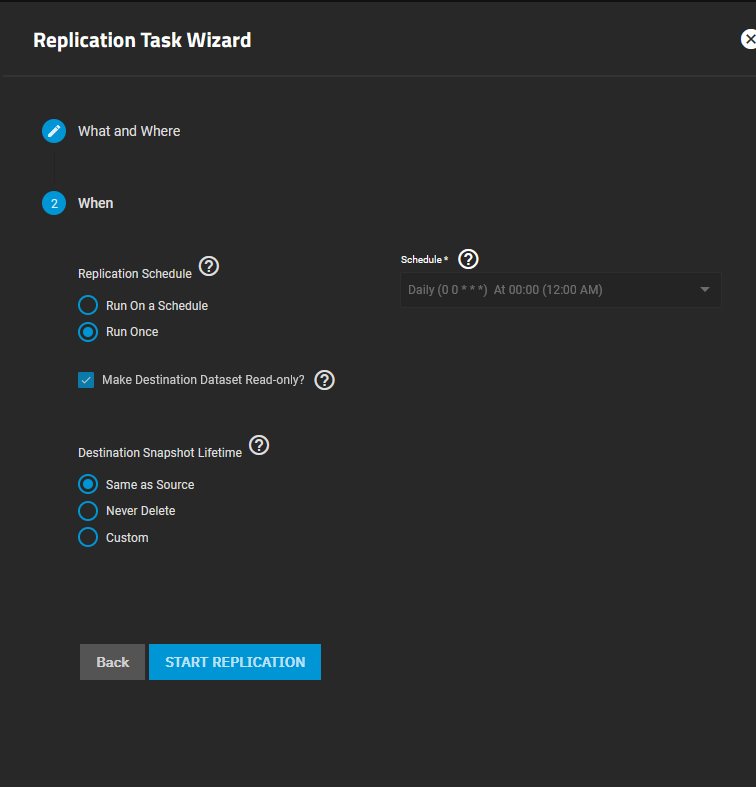This screenshot has height=787, width=756.
Task: Select the Run Once radio button
Action: tap(88, 332)
